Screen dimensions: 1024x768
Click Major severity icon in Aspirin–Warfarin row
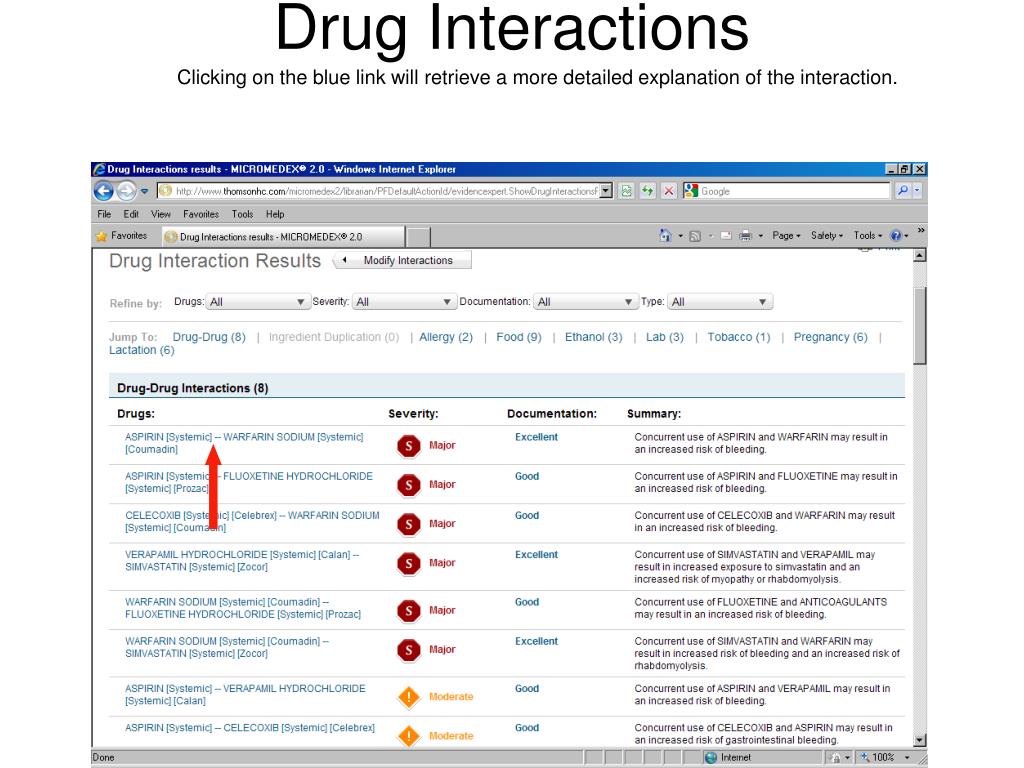409,446
